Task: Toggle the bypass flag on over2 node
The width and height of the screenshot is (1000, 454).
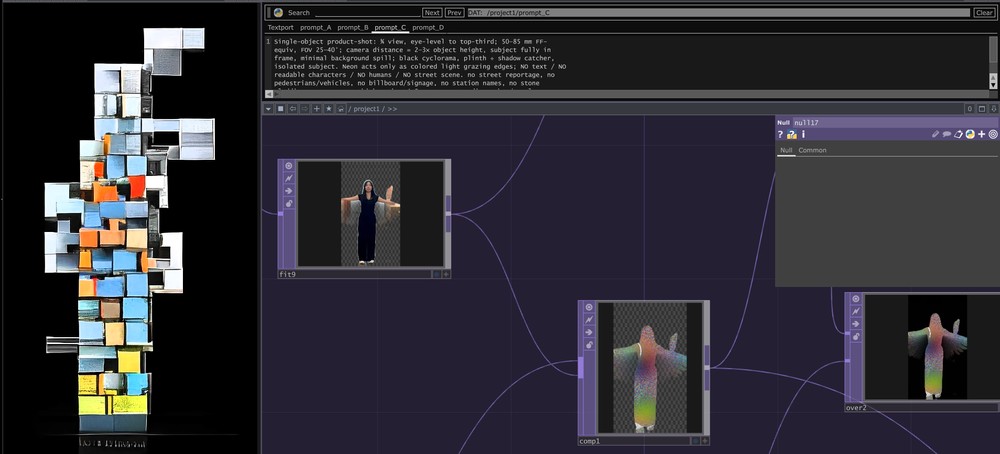Action: pos(856,312)
